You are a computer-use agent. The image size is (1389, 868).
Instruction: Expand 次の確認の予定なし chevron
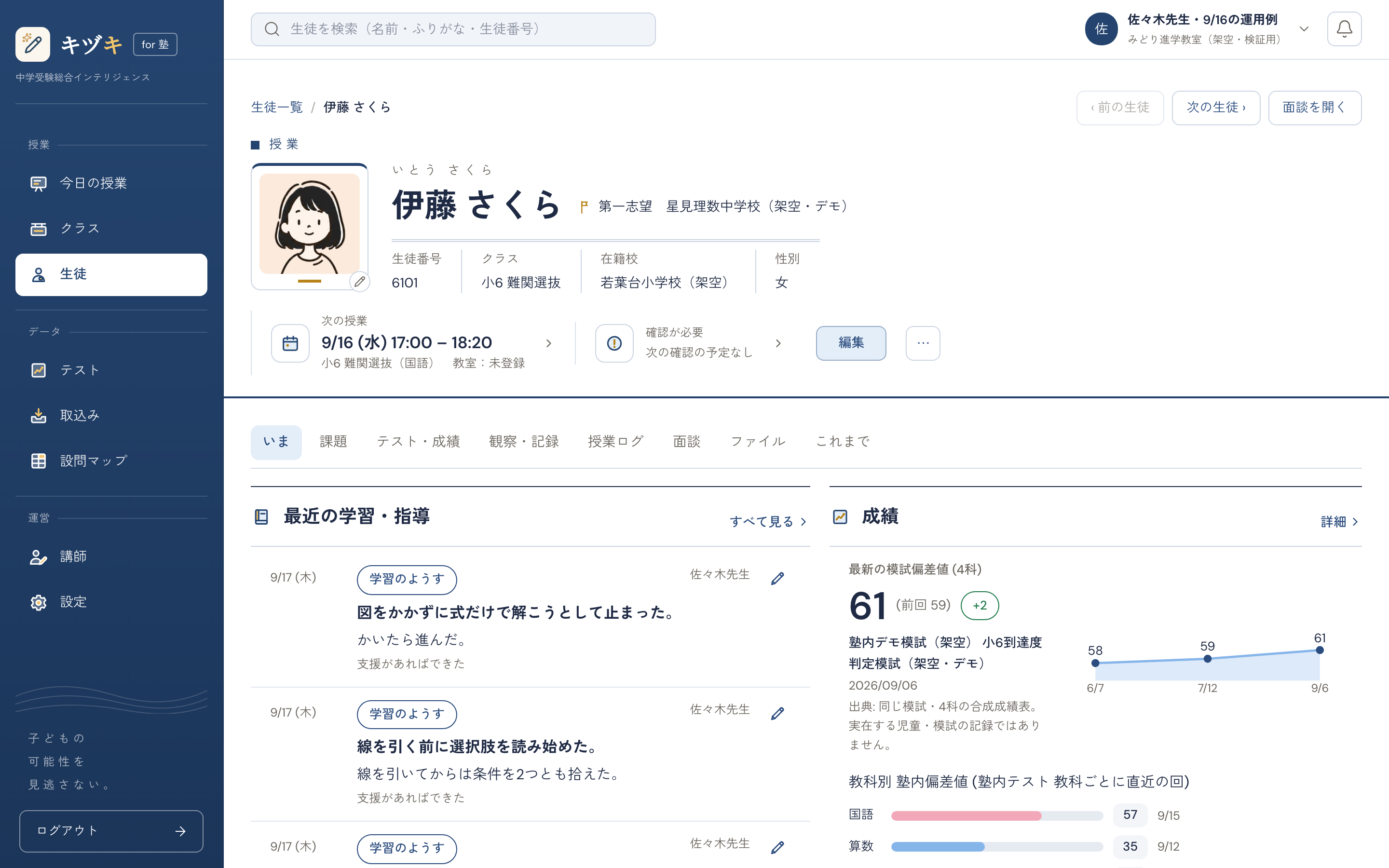click(778, 343)
